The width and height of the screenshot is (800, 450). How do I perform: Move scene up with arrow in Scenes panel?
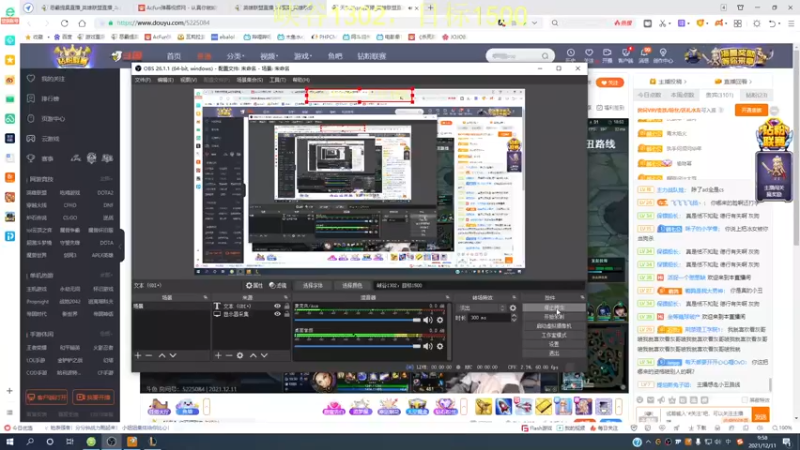pyautogui.click(x=162, y=355)
